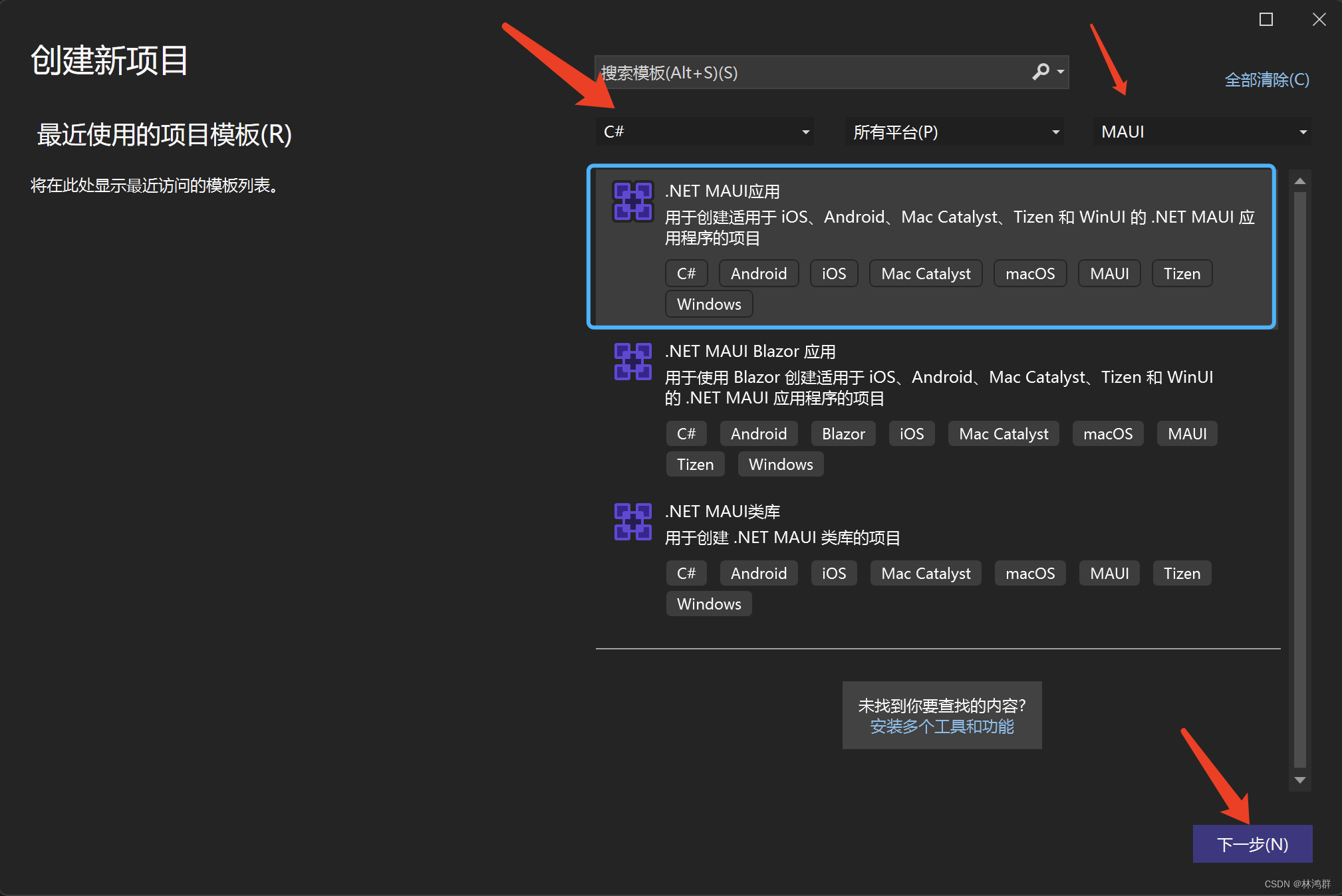Screen dimensions: 1342x896
Task: Click the Blazor tag on the MAUI Blazor template
Action: (x=843, y=433)
